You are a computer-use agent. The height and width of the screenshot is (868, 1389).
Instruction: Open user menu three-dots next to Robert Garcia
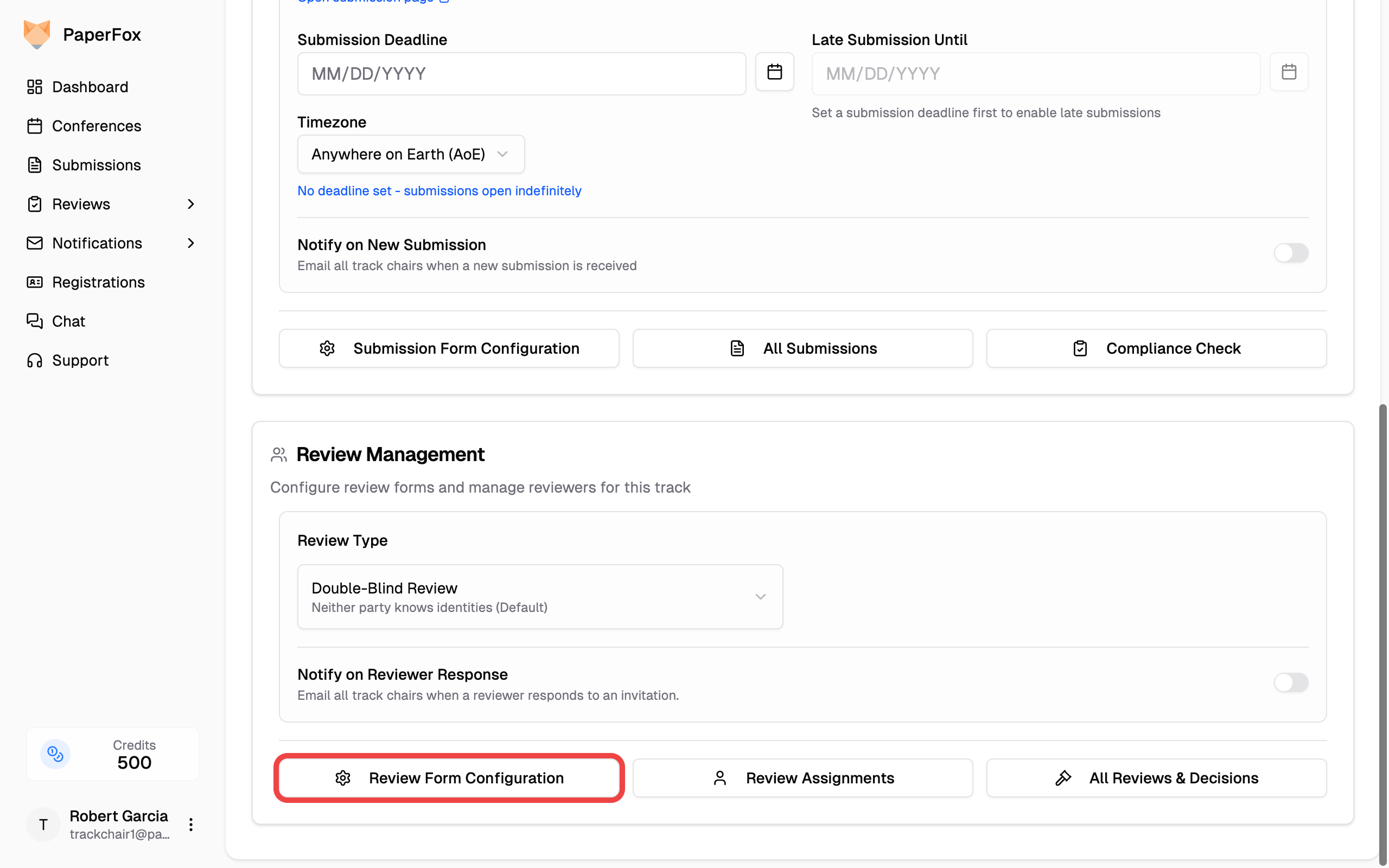coord(190,825)
